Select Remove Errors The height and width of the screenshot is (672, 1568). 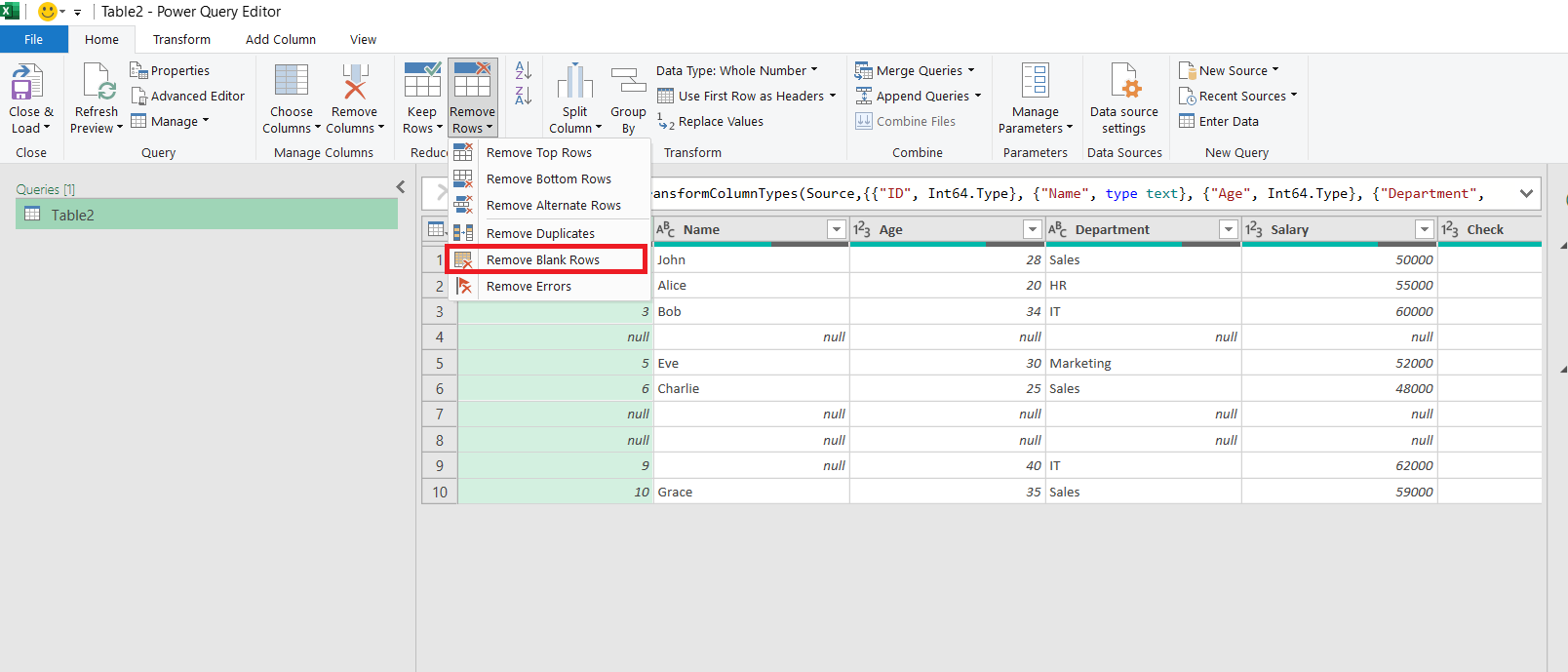(x=549, y=286)
